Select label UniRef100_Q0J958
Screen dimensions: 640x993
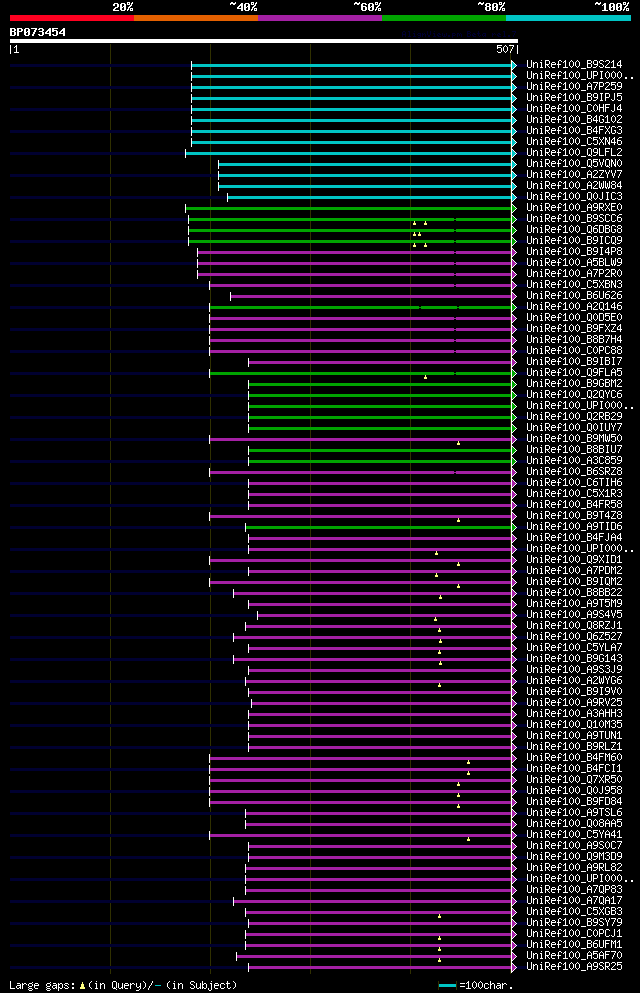pos(574,790)
